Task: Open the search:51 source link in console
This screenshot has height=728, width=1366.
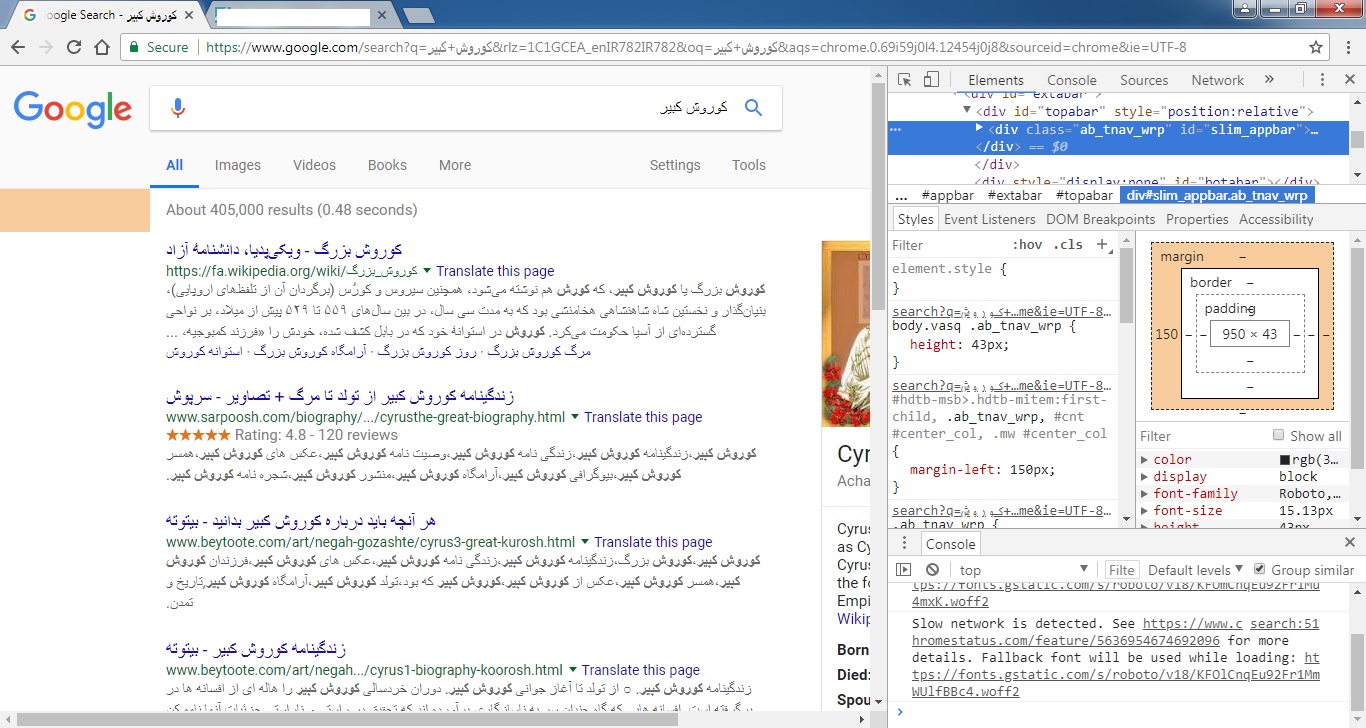Action: pos(1284,623)
